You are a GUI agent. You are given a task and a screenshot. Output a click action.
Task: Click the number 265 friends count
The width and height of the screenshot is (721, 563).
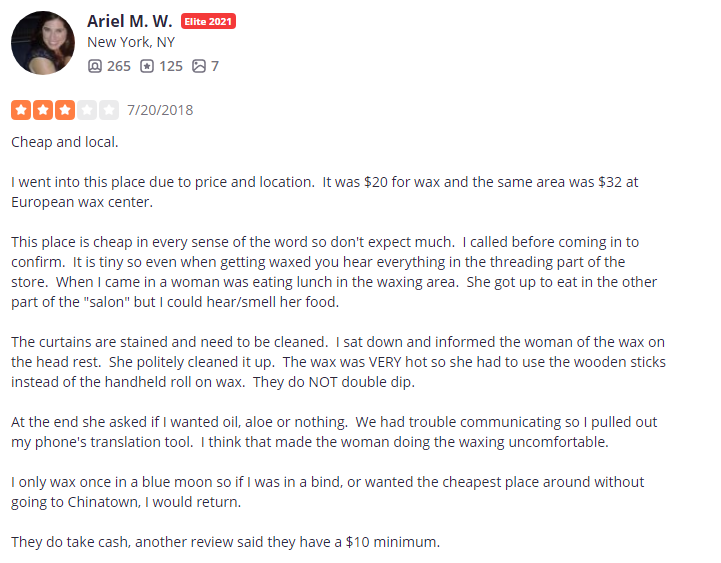click(118, 66)
